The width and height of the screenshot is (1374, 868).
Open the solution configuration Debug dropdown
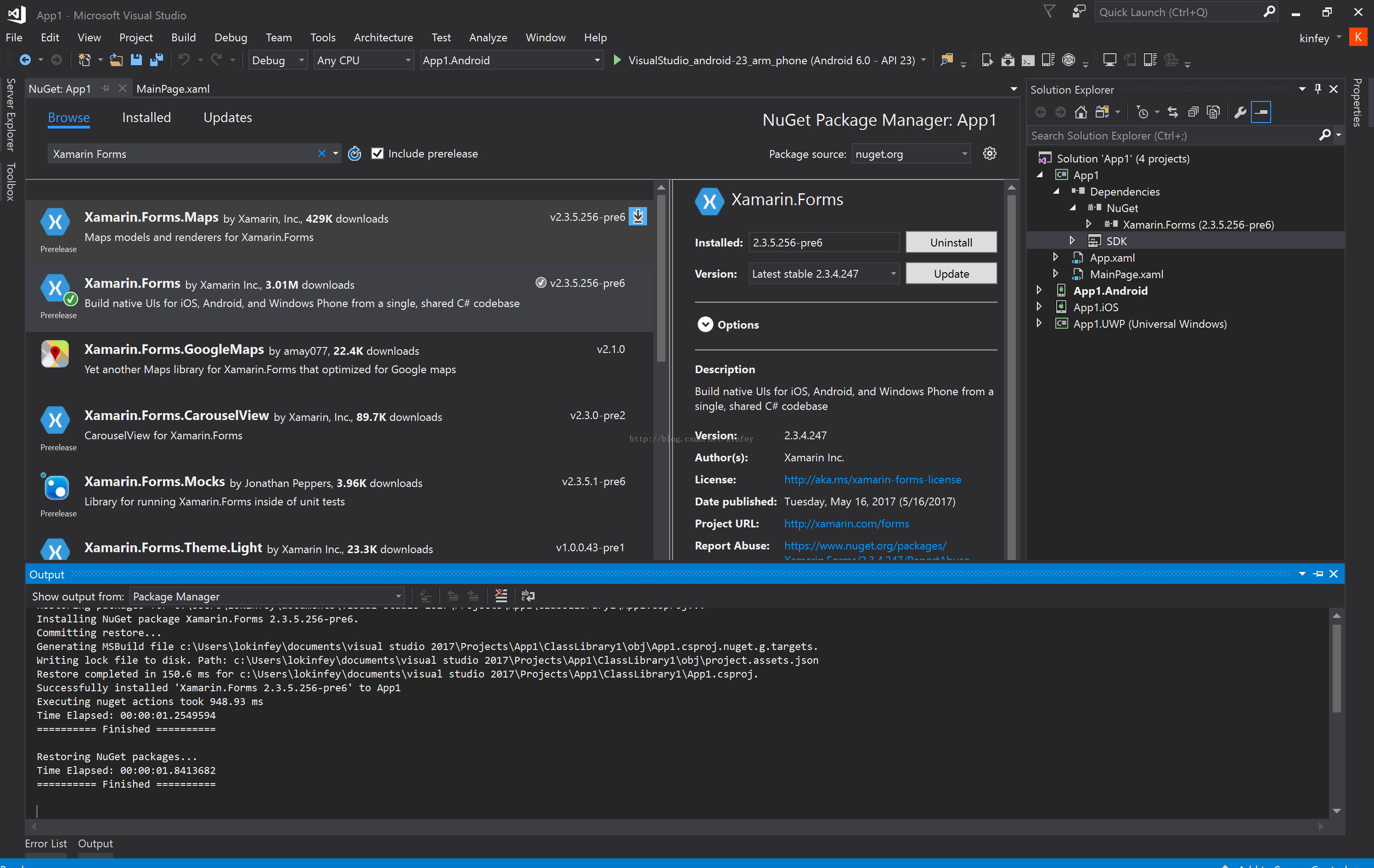(278, 60)
